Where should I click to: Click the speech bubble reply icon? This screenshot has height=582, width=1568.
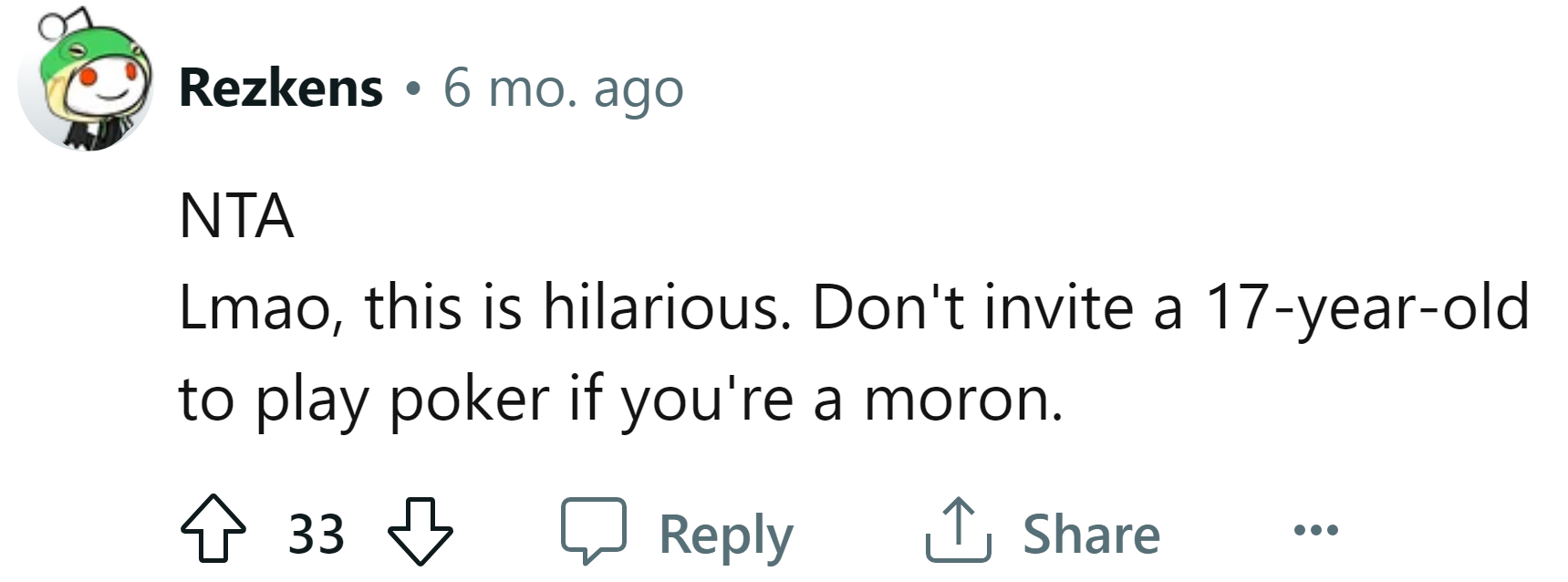[593, 529]
